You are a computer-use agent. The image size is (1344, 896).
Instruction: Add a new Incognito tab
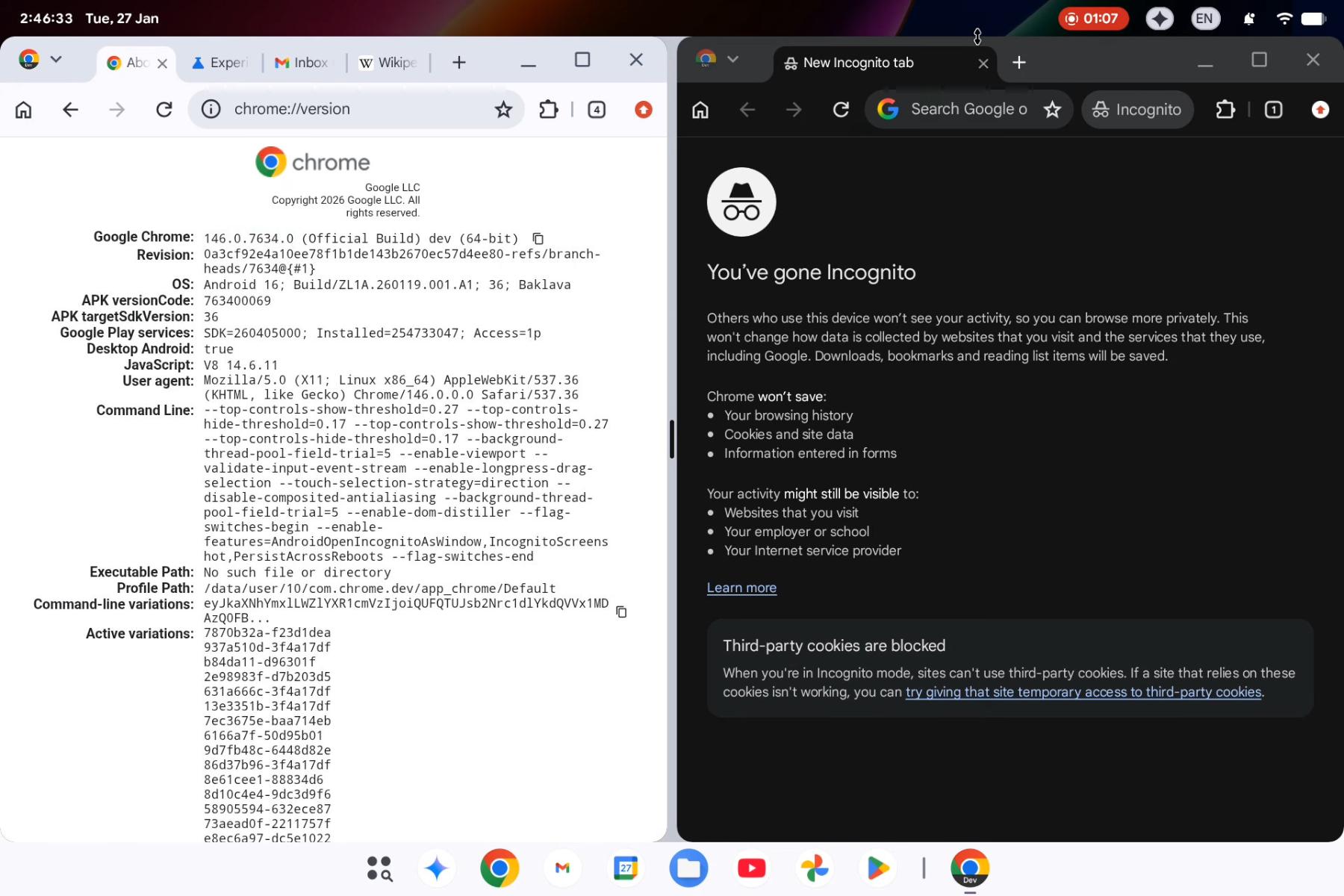pyautogui.click(x=1019, y=63)
